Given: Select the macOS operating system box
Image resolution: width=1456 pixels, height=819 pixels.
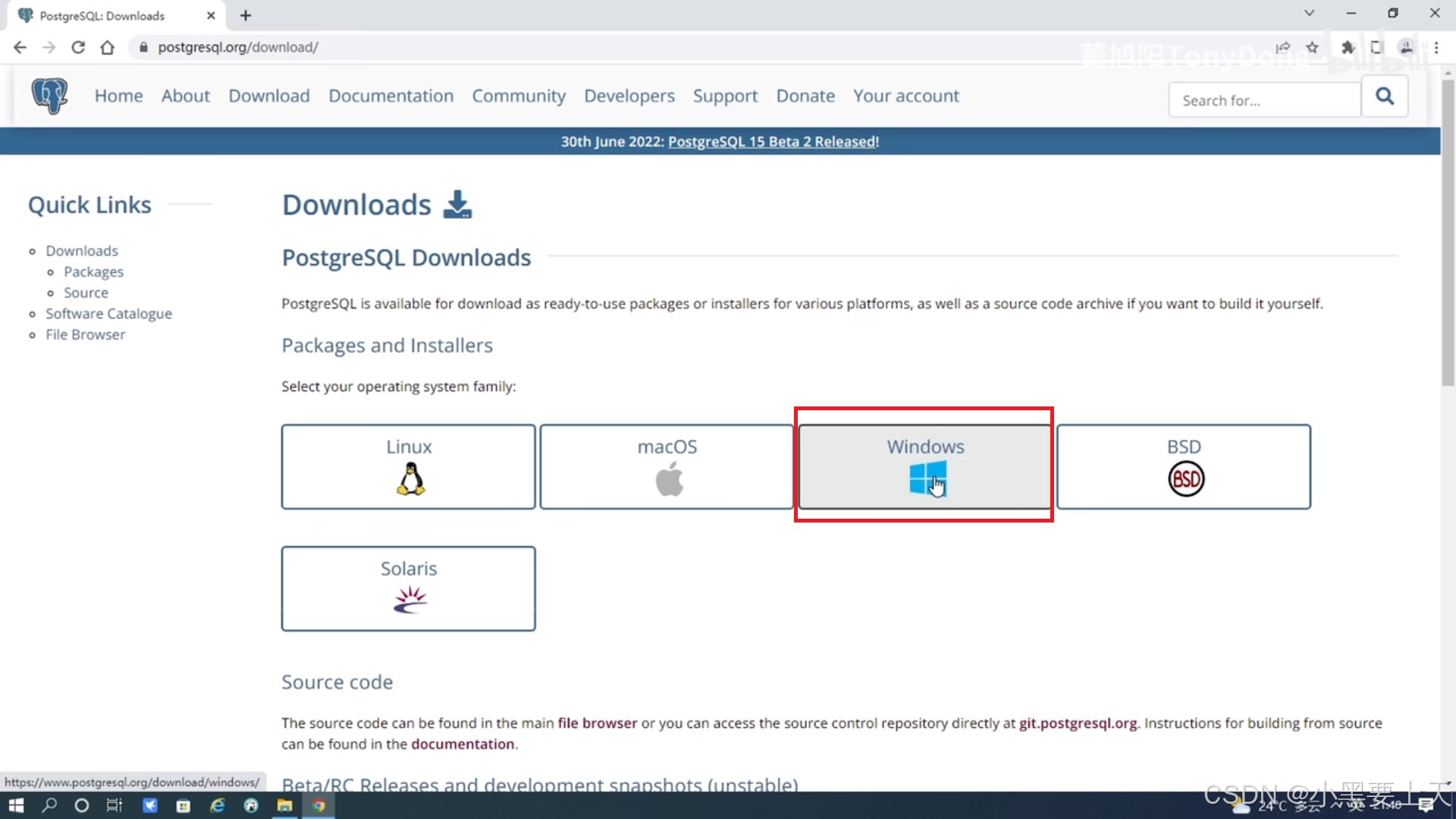Looking at the screenshot, I should point(667,466).
